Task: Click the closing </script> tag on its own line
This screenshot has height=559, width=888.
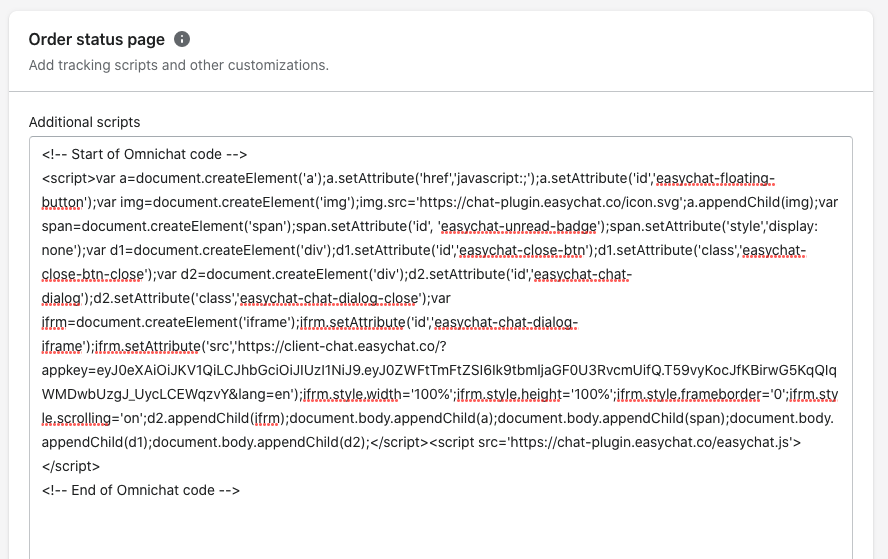Action: coord(71,466)
